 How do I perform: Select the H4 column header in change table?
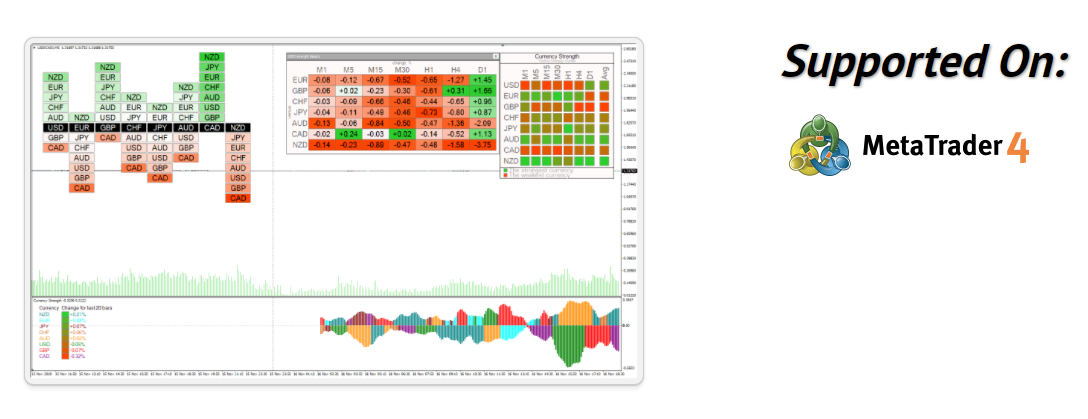(456, 69)
